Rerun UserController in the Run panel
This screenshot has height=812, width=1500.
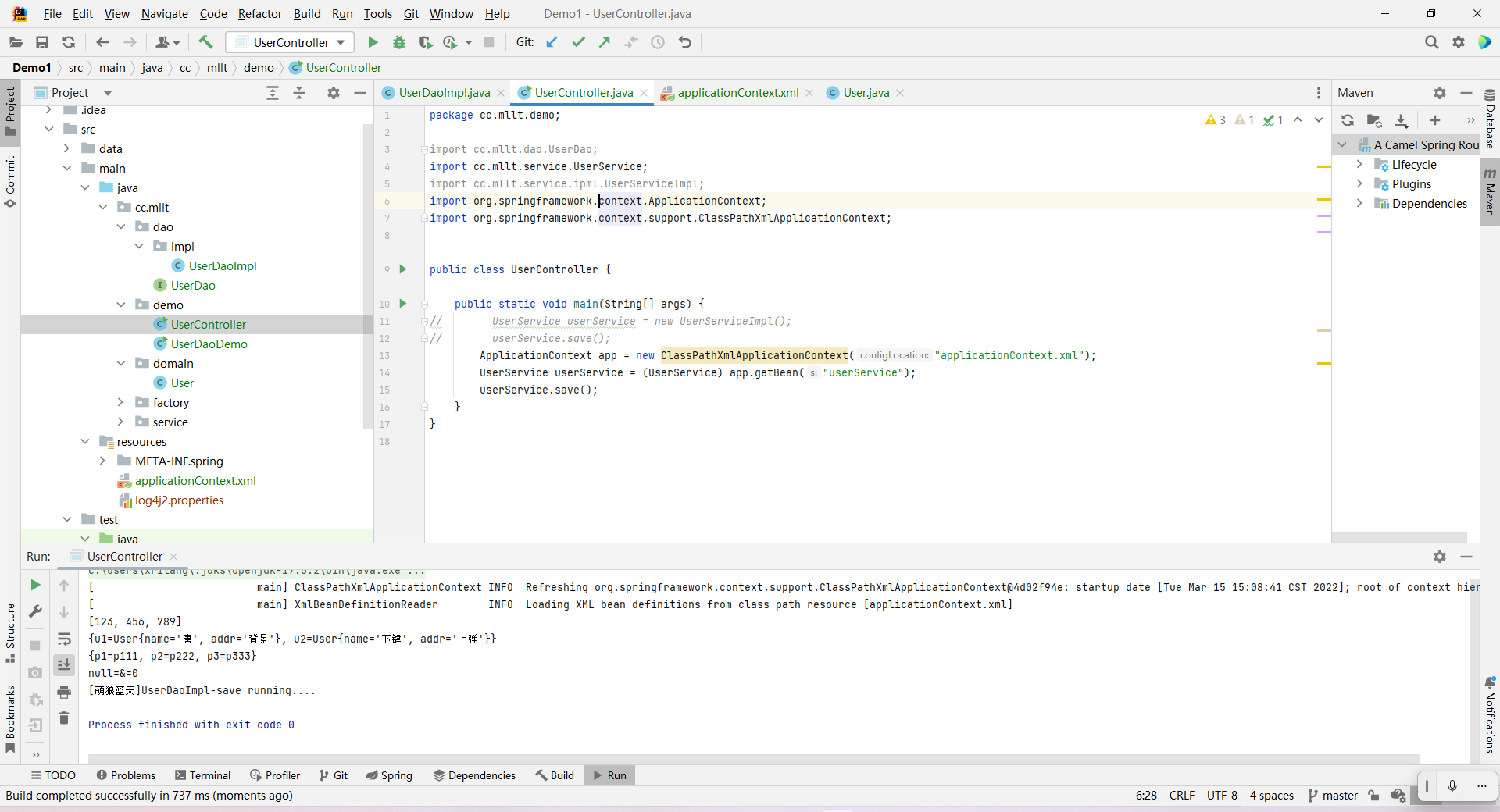[35, 585]
